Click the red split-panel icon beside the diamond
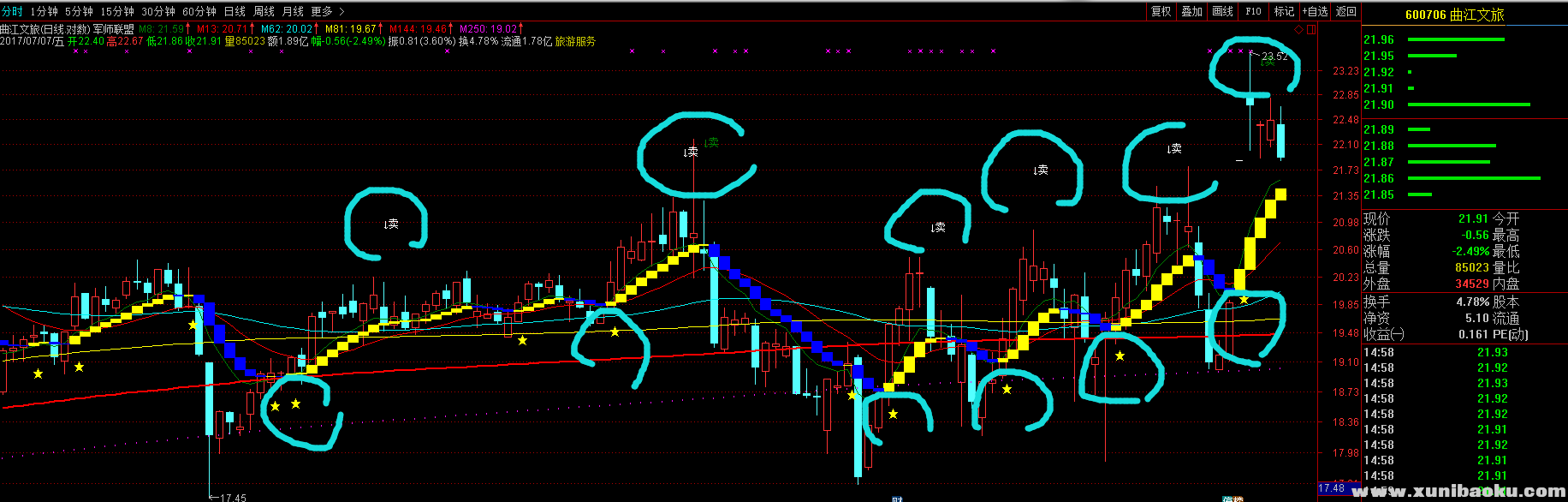 tap(1311, 30)
